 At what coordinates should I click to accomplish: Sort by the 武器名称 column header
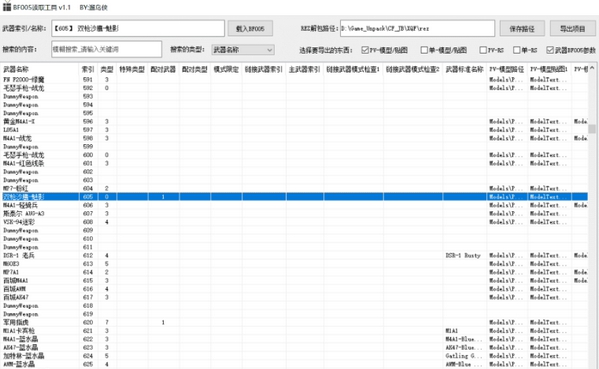point(40,69)
